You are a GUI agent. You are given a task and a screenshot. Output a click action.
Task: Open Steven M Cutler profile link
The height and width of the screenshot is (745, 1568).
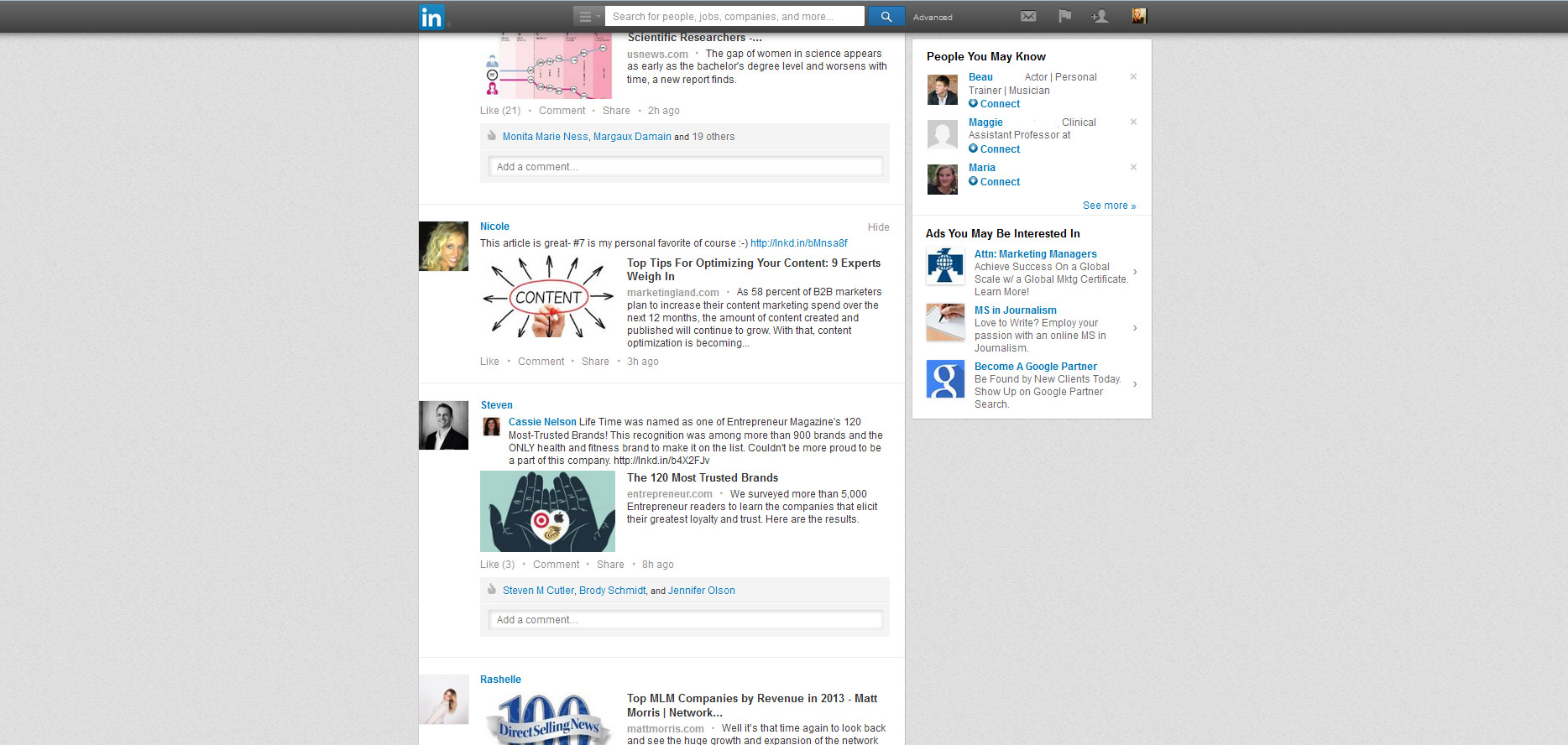(538, 591)
